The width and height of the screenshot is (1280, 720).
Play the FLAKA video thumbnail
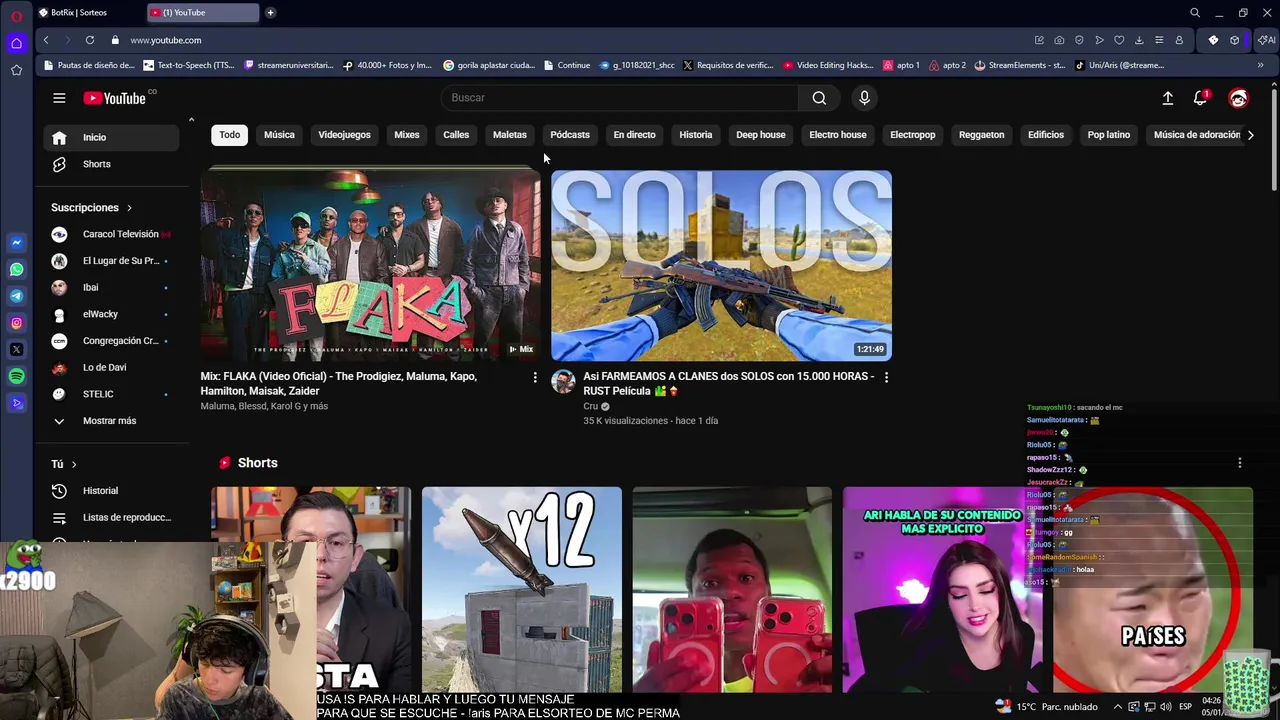point(371,265)
